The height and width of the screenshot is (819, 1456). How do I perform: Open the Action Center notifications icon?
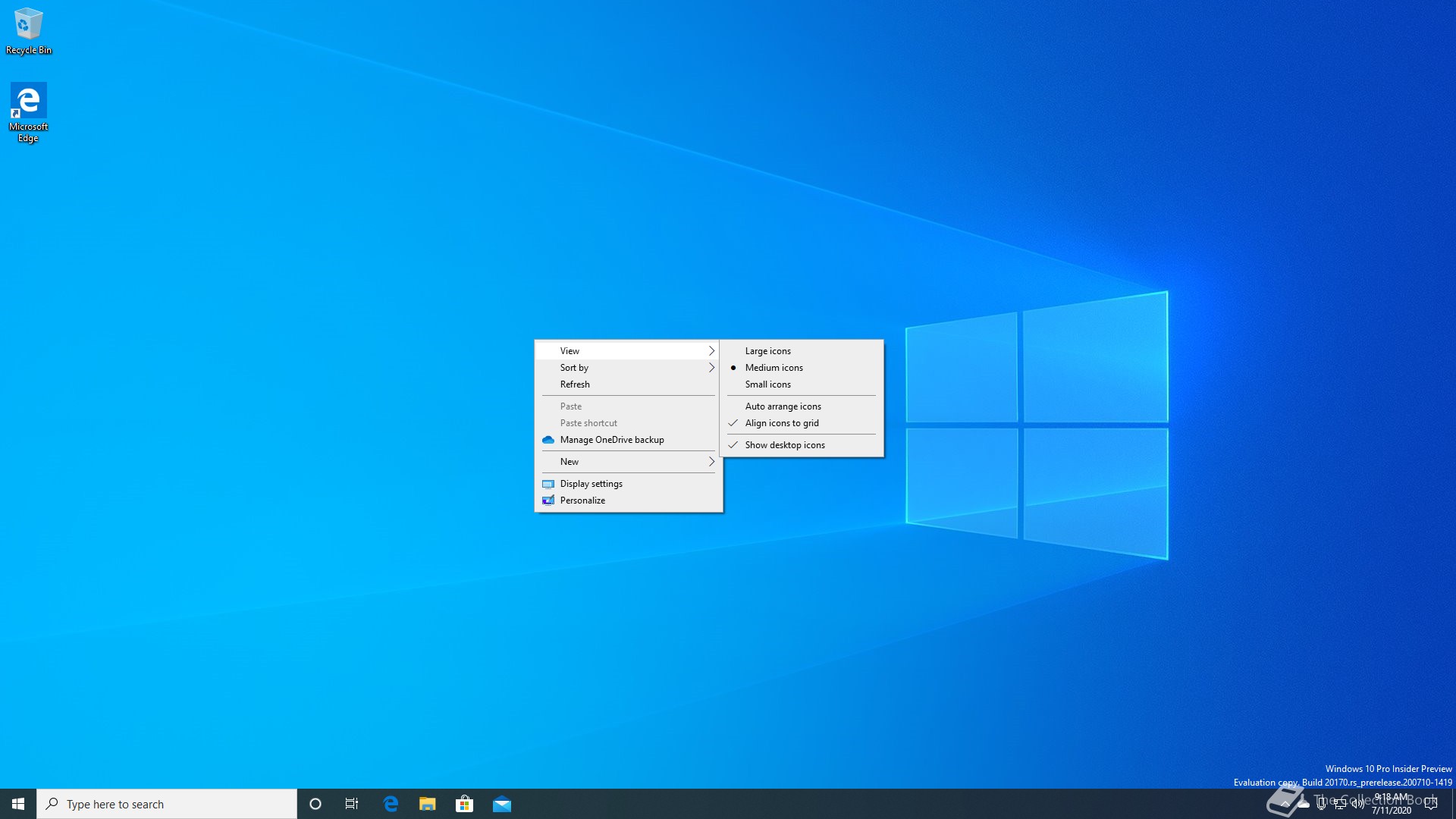point(1431,804)
